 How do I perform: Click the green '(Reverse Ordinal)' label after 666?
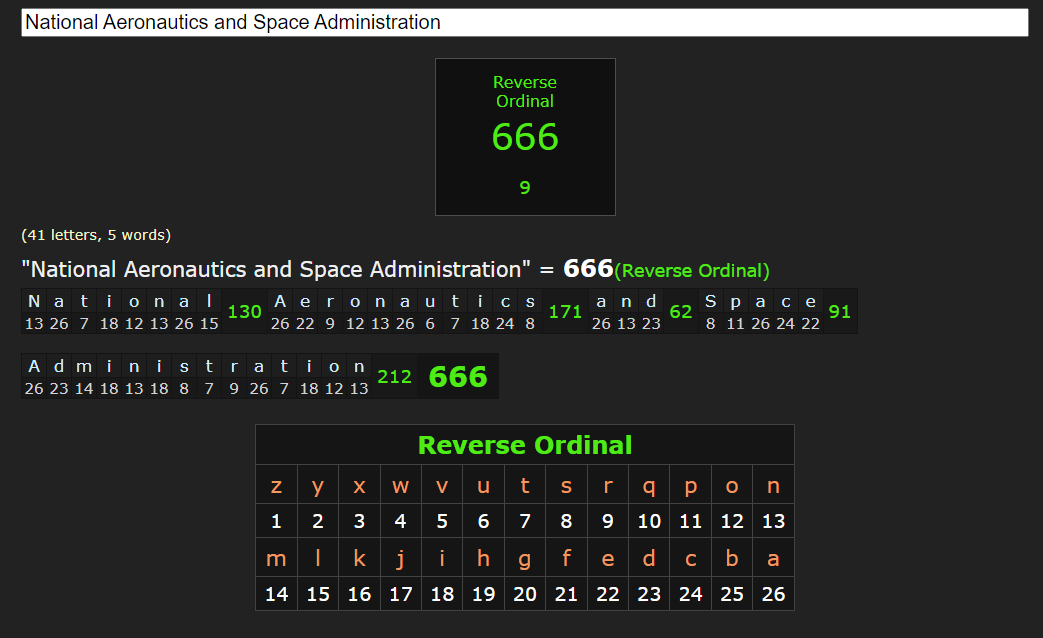pyautogui.click(x=692, y=271)
